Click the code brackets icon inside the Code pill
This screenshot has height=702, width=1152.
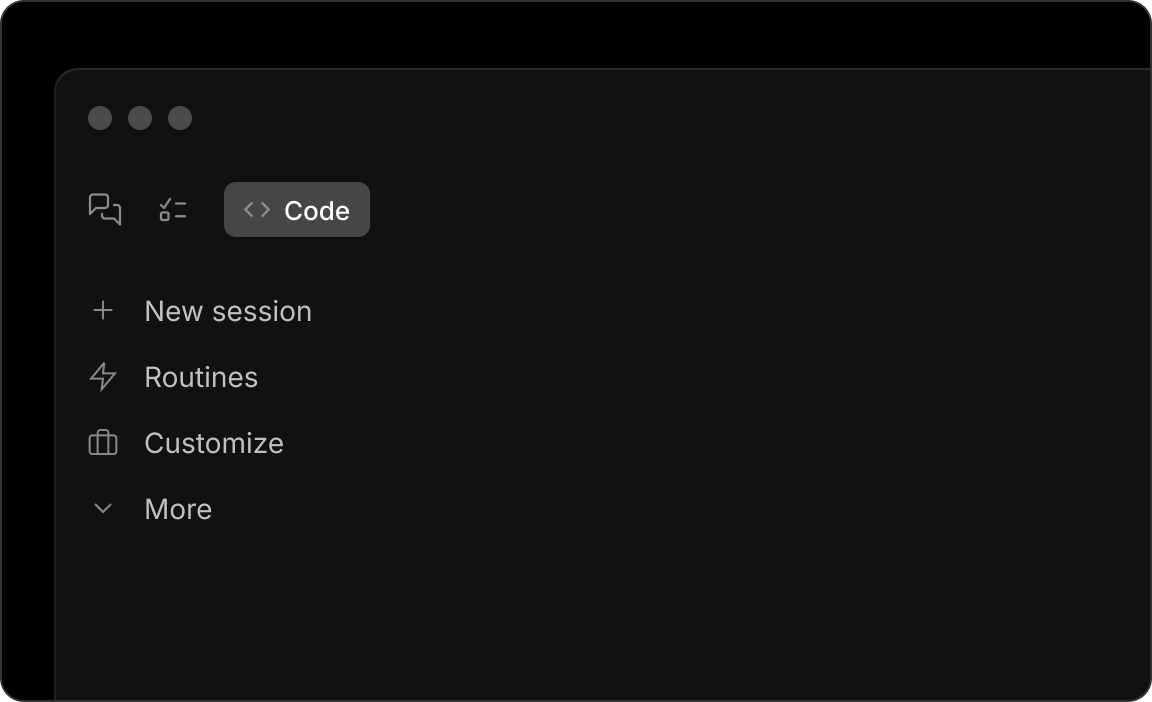[256, 209]
